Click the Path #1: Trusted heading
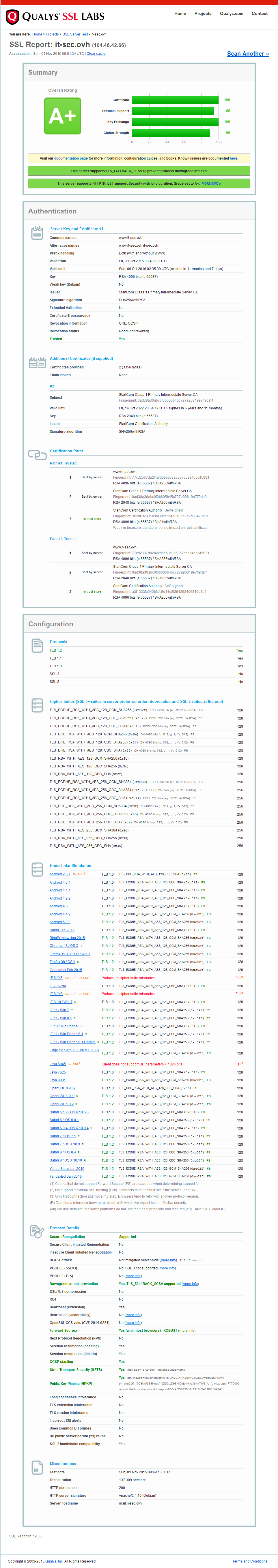This screenshot has height=1568, width=278. click(63, 463)
